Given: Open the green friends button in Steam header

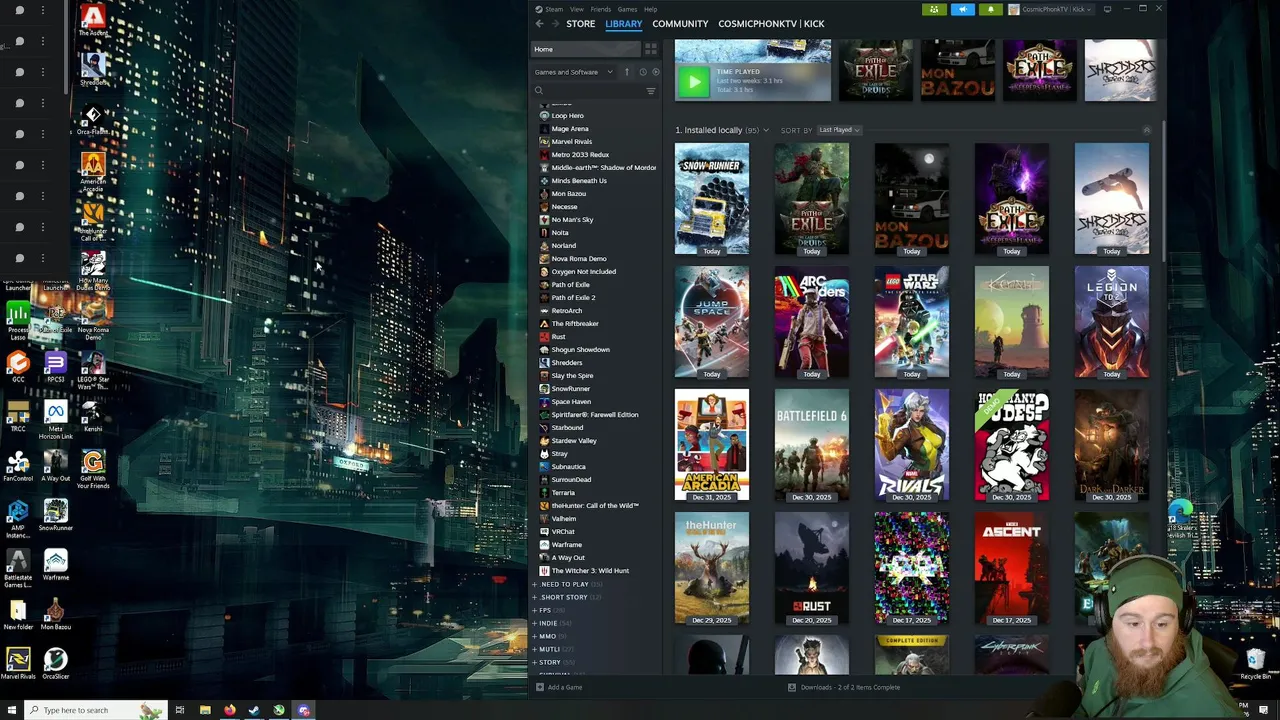Looking at the screenshot, I should coord(934,9).
